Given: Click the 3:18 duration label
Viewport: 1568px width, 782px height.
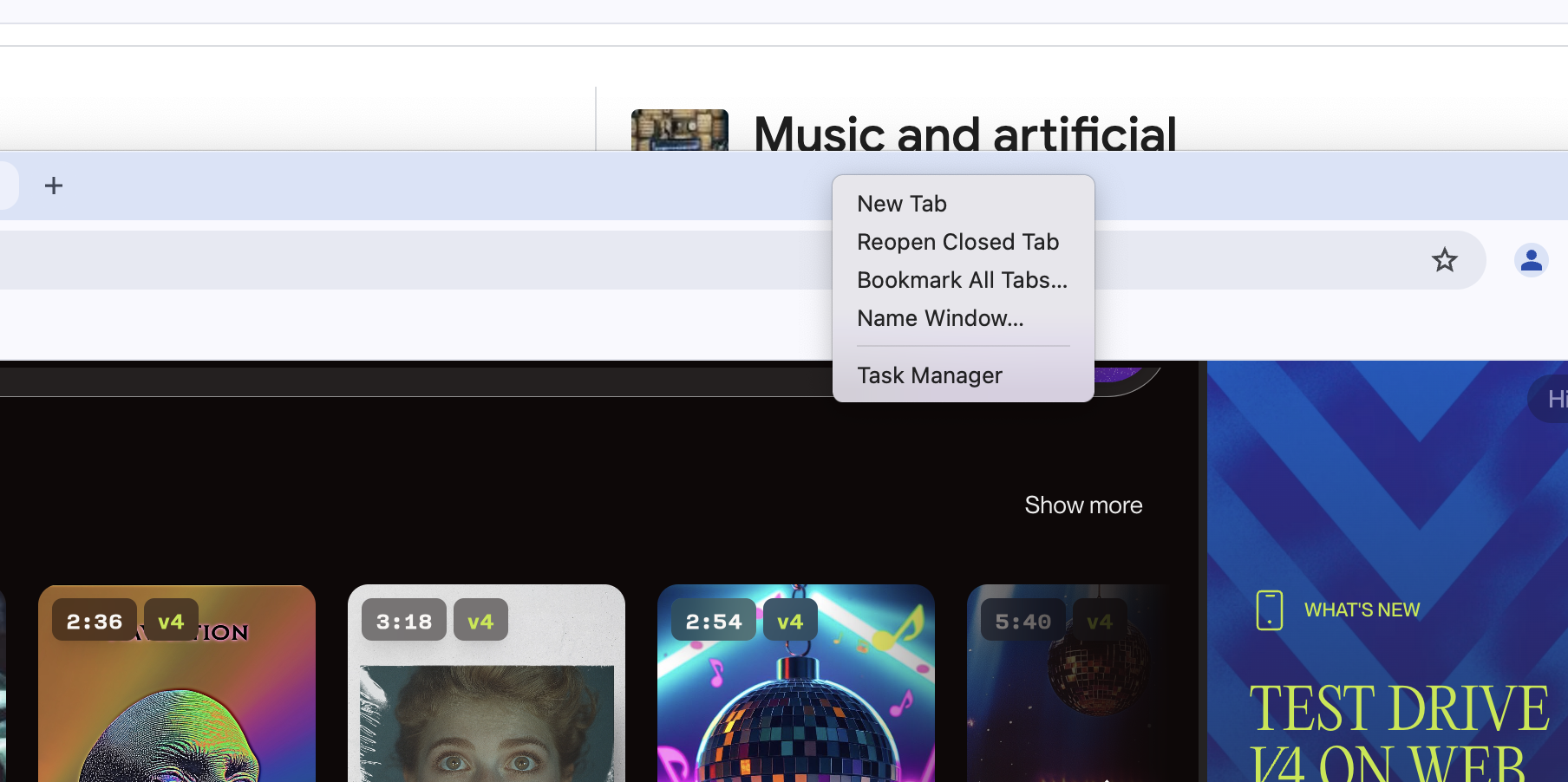Looking at the screenshot, I should click(x=404, y=621).
